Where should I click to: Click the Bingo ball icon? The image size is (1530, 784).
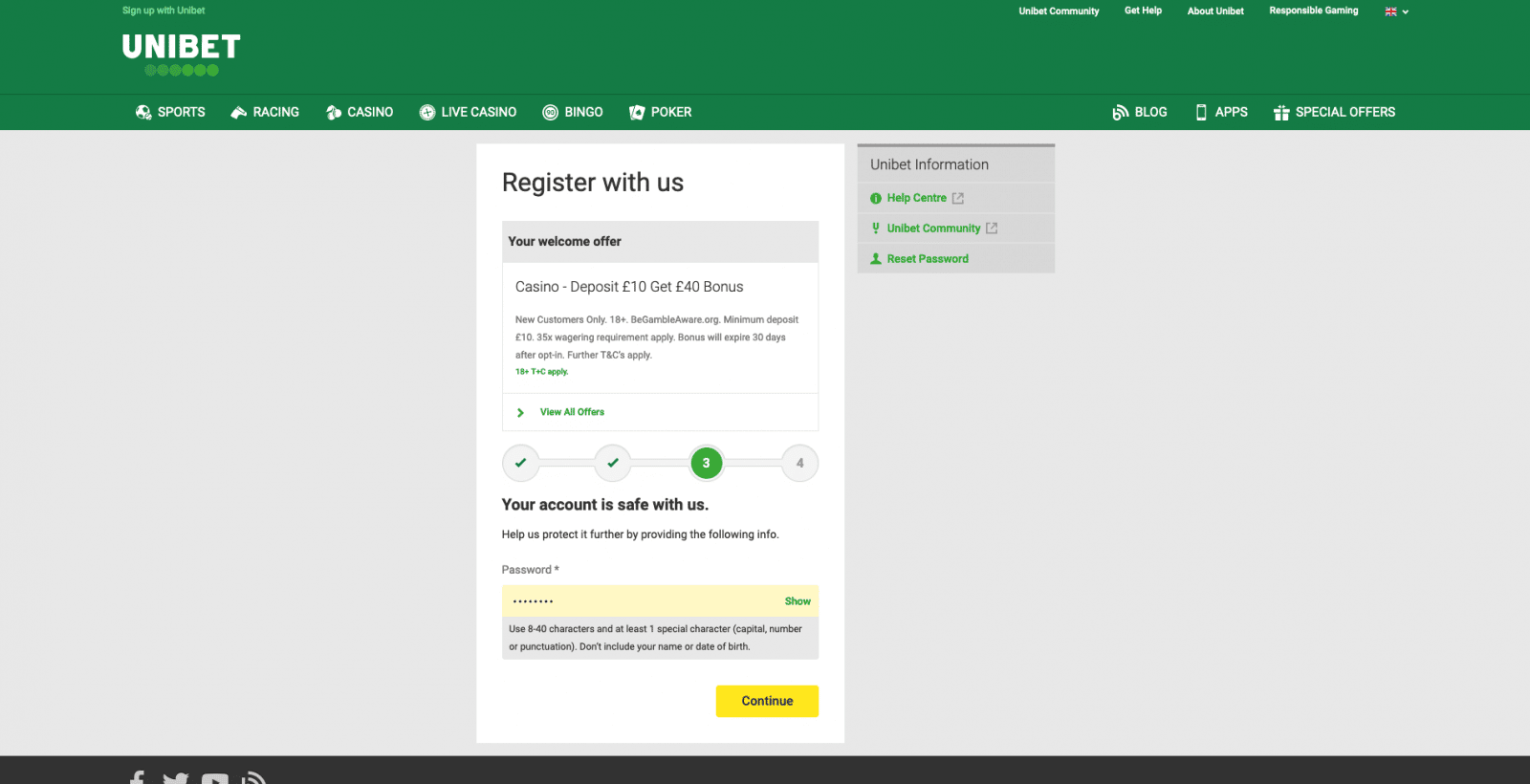[551, 113]
